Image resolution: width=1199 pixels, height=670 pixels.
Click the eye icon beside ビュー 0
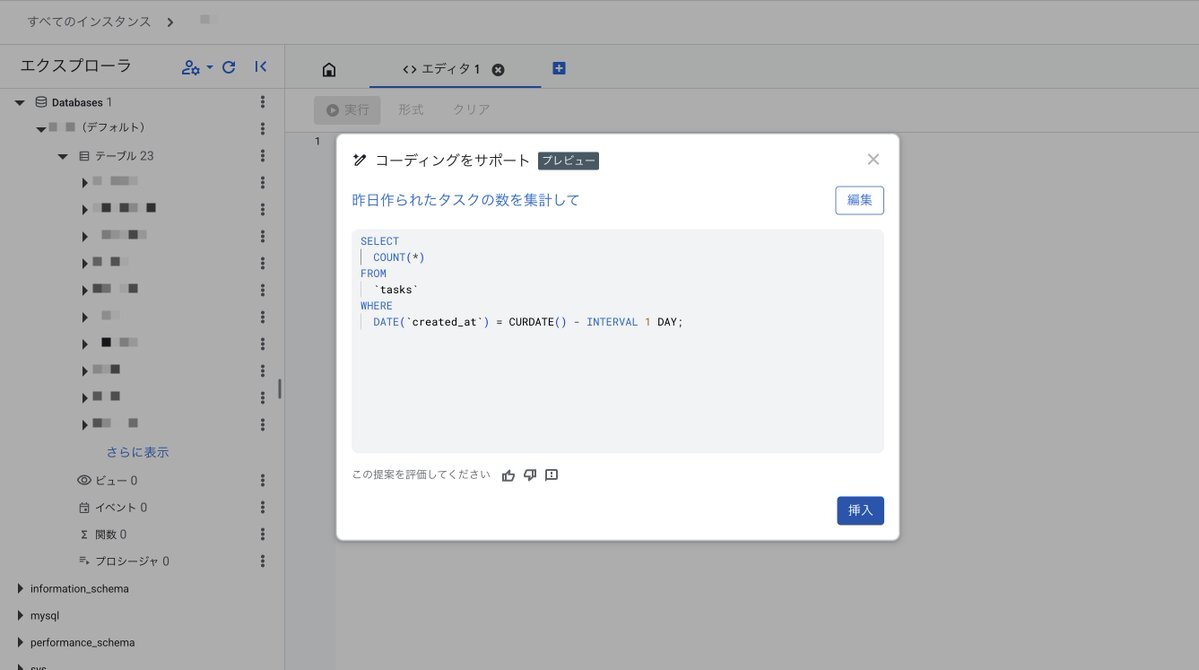(84, 480)
